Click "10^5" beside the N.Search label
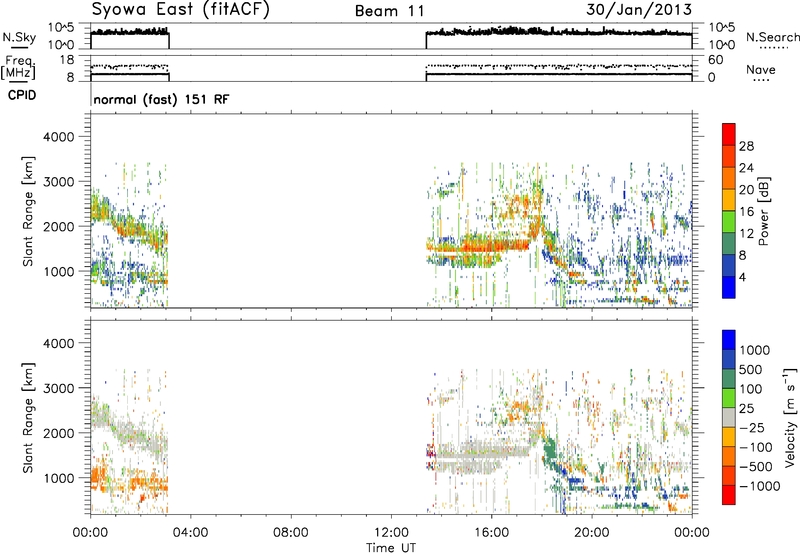800x554 pixels. point(721,27)
